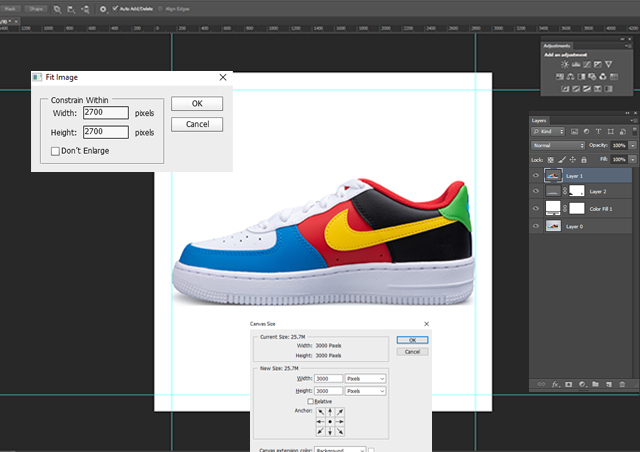The width and height of the screenshot is (640, 452).
Task: Add a Photo Filter adjustment
Action: [x=592, y=77]
